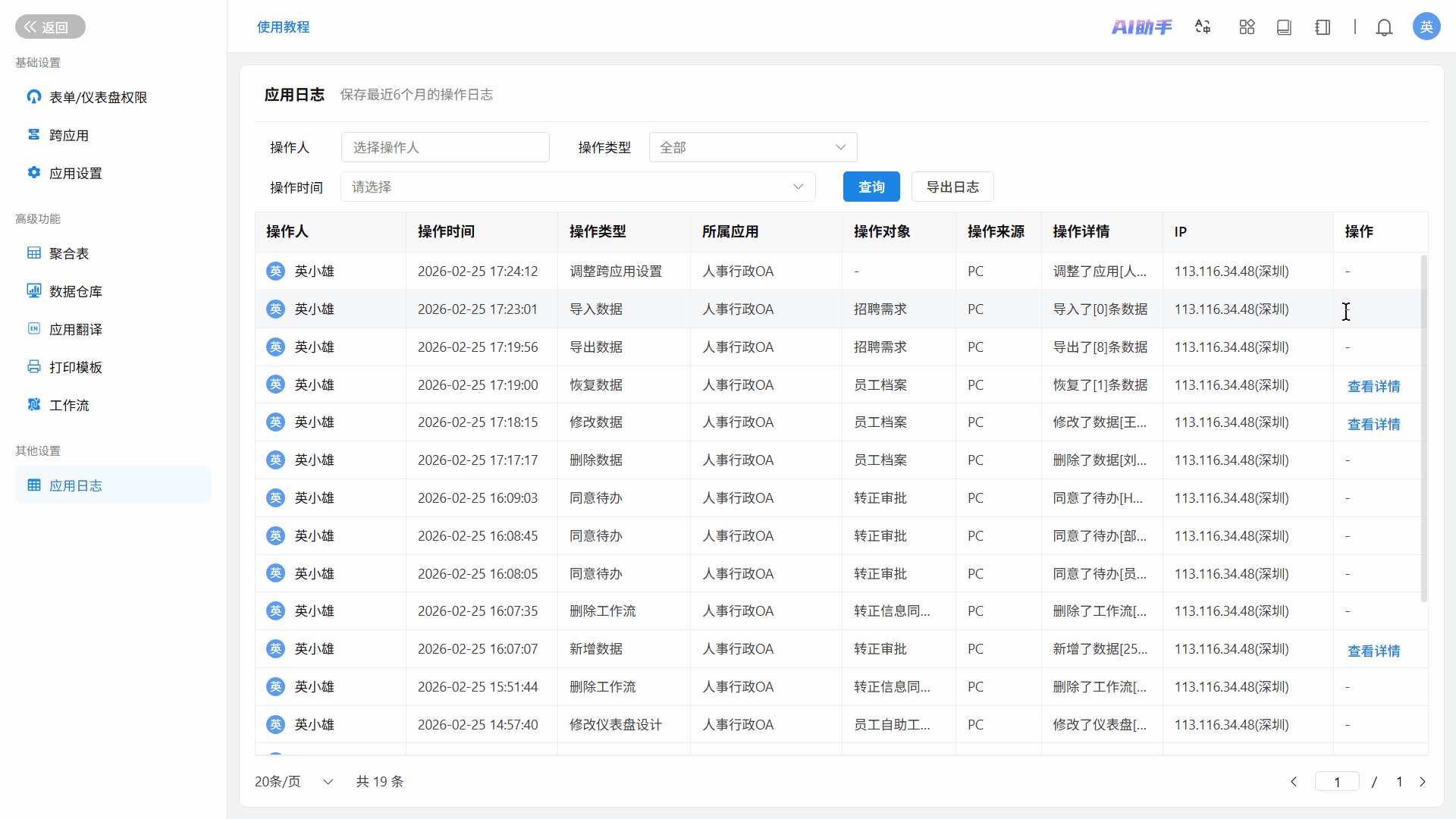Open 数据仓库 in the sidebar

76,291
